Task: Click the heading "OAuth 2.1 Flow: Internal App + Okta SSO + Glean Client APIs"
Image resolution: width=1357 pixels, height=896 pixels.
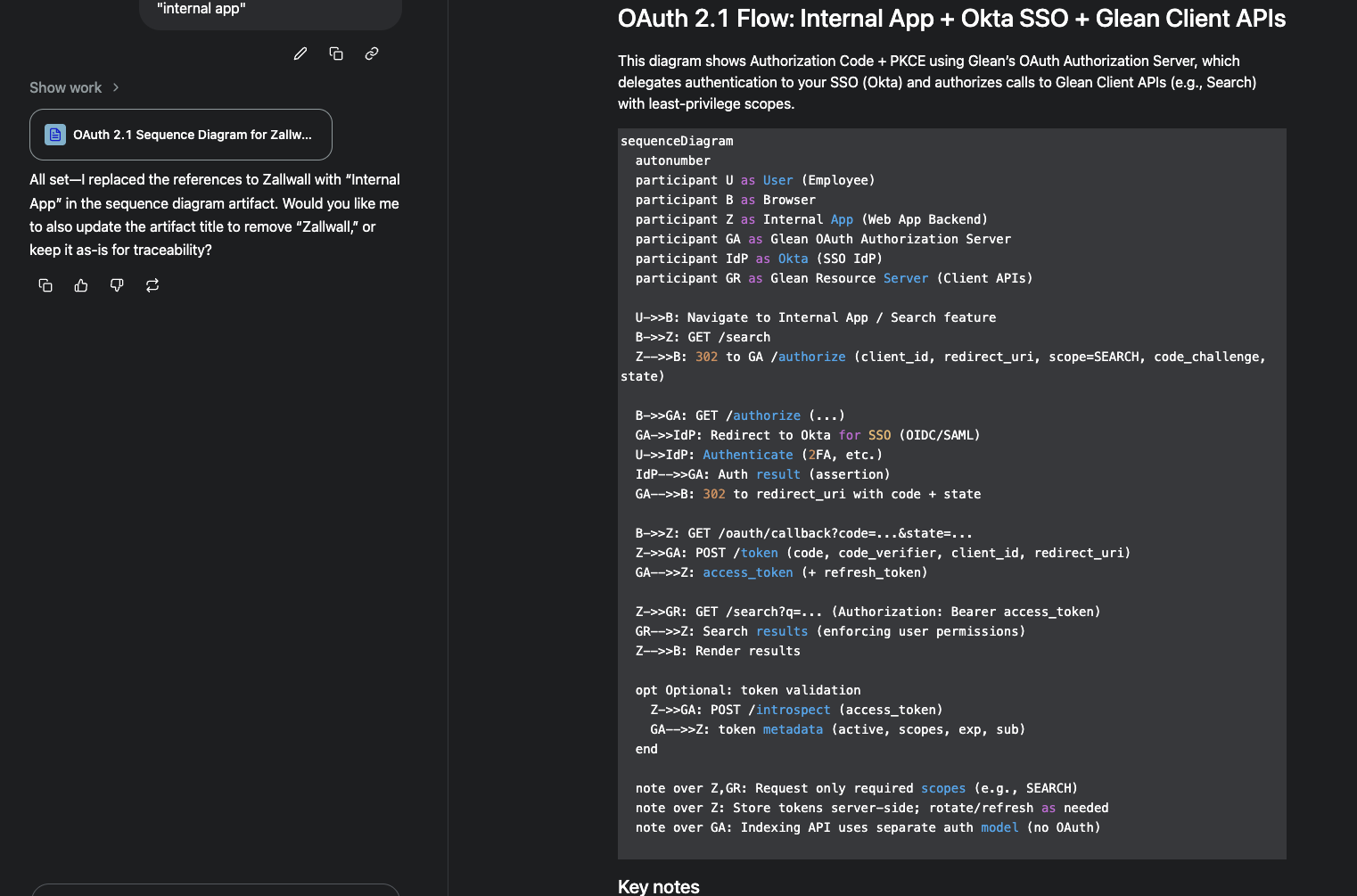Action: [951, 19]
